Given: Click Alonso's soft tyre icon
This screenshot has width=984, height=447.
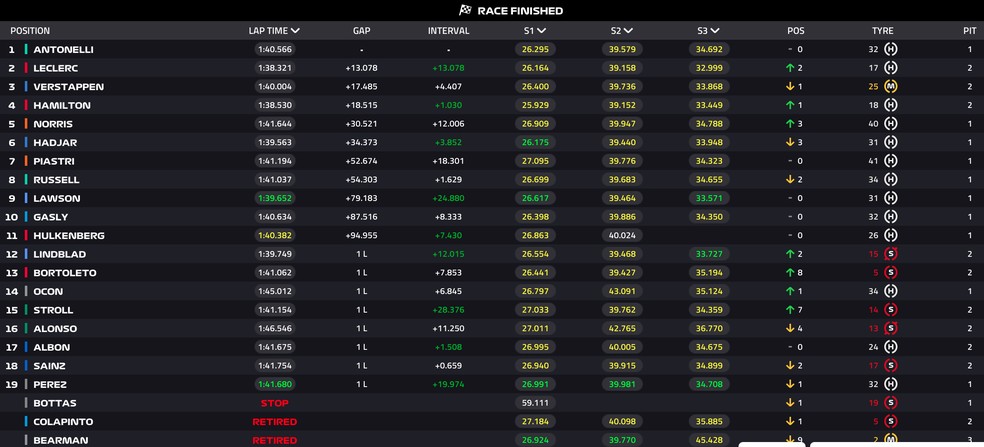Looking at the screenshot, I should click(890, 328).
